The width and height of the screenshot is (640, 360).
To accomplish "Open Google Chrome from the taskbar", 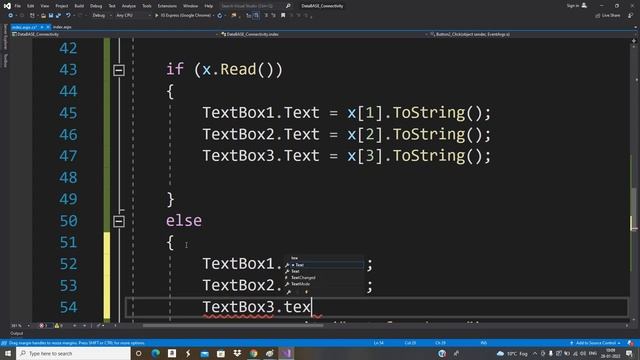I will point(253,353).
